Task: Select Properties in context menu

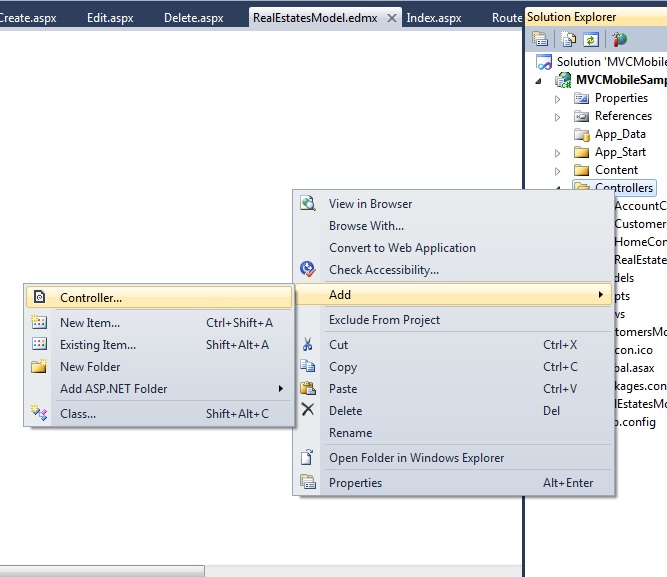Action: point(453,483)
